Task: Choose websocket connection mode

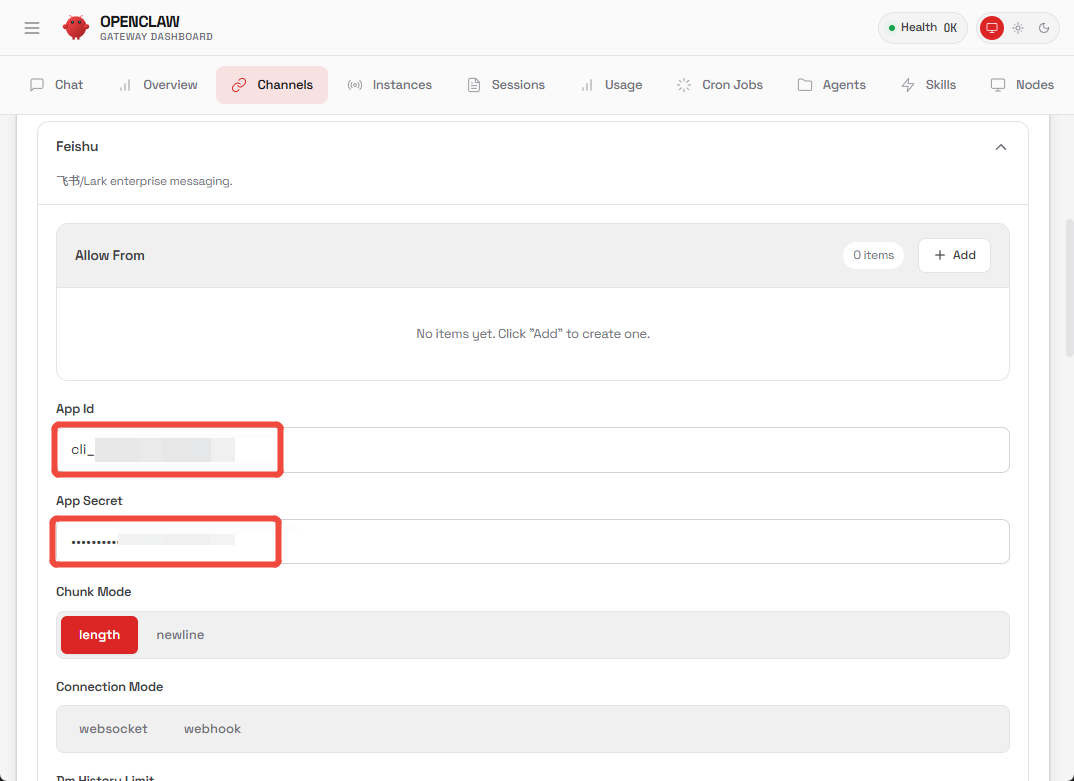Action: 113,729
